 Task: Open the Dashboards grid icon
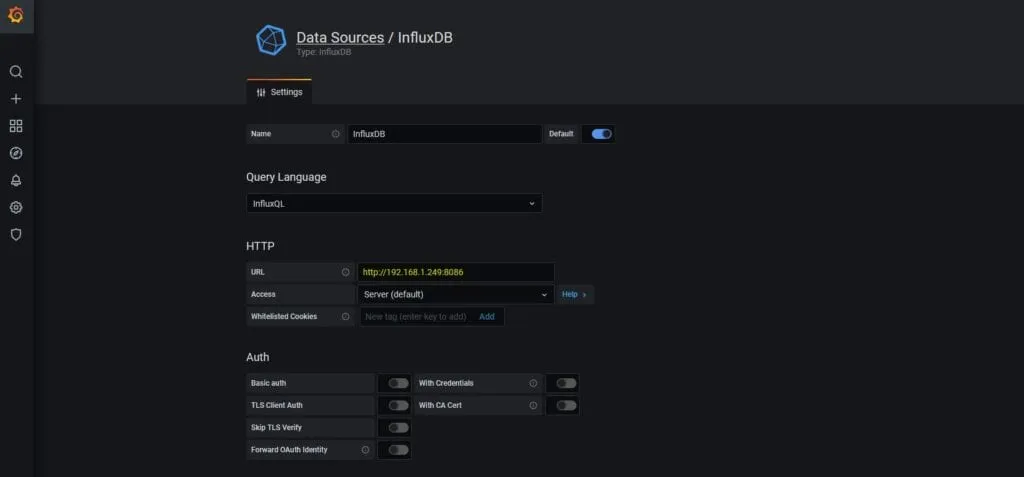click(16, 126)
